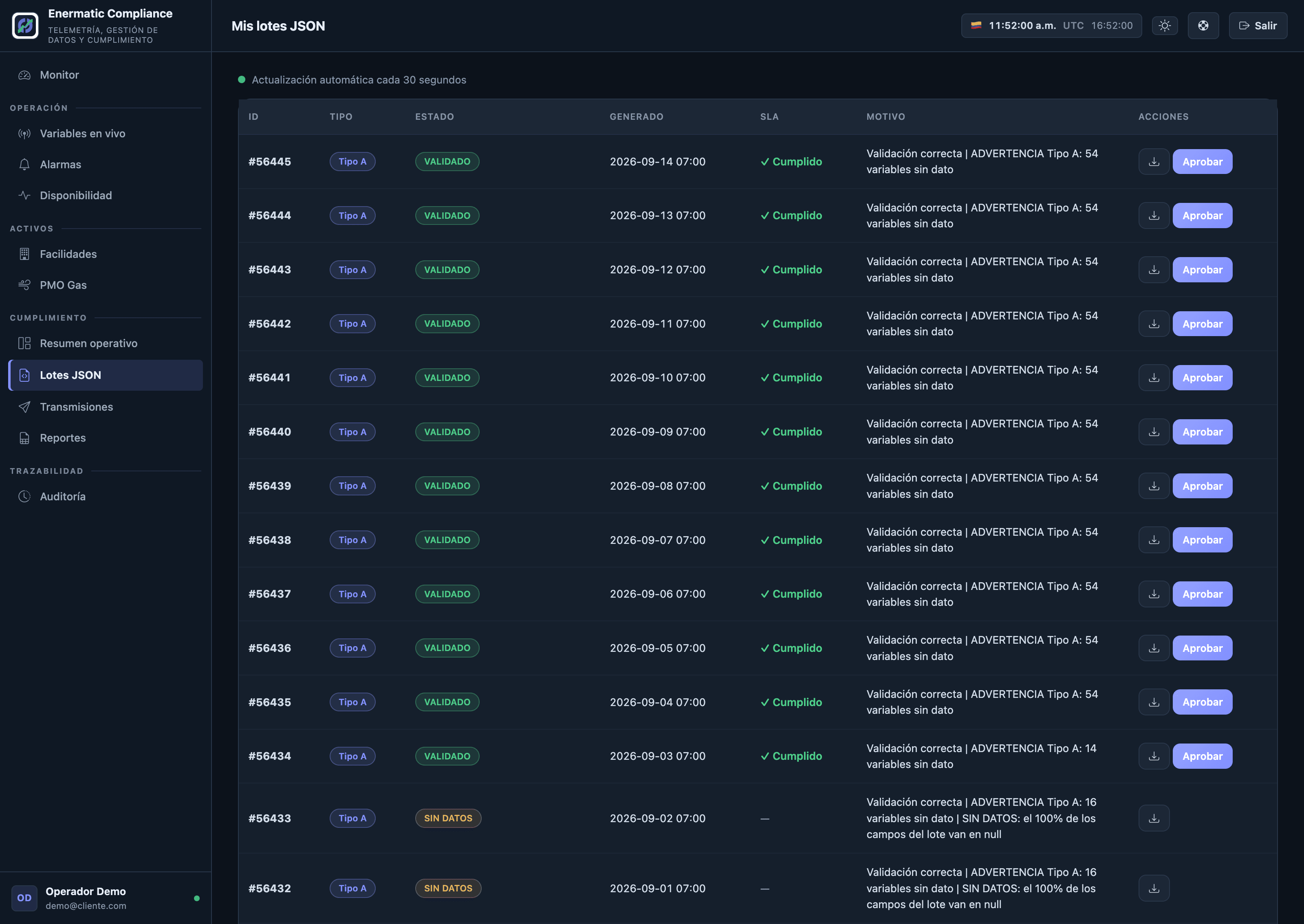Click the OD avatar badge
Viewport: 1304px width, 924px height.
click(24, 898)
